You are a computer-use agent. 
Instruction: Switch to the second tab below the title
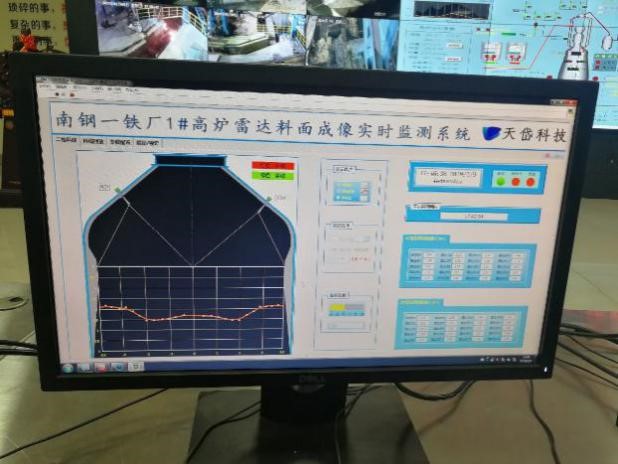[x=93, y=141]
